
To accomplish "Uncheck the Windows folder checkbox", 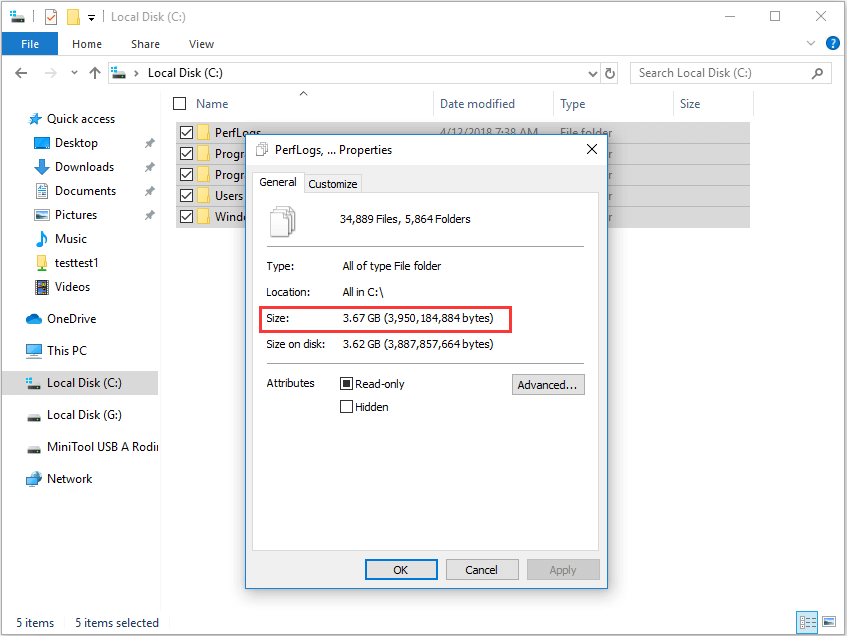I will [186, 217].
